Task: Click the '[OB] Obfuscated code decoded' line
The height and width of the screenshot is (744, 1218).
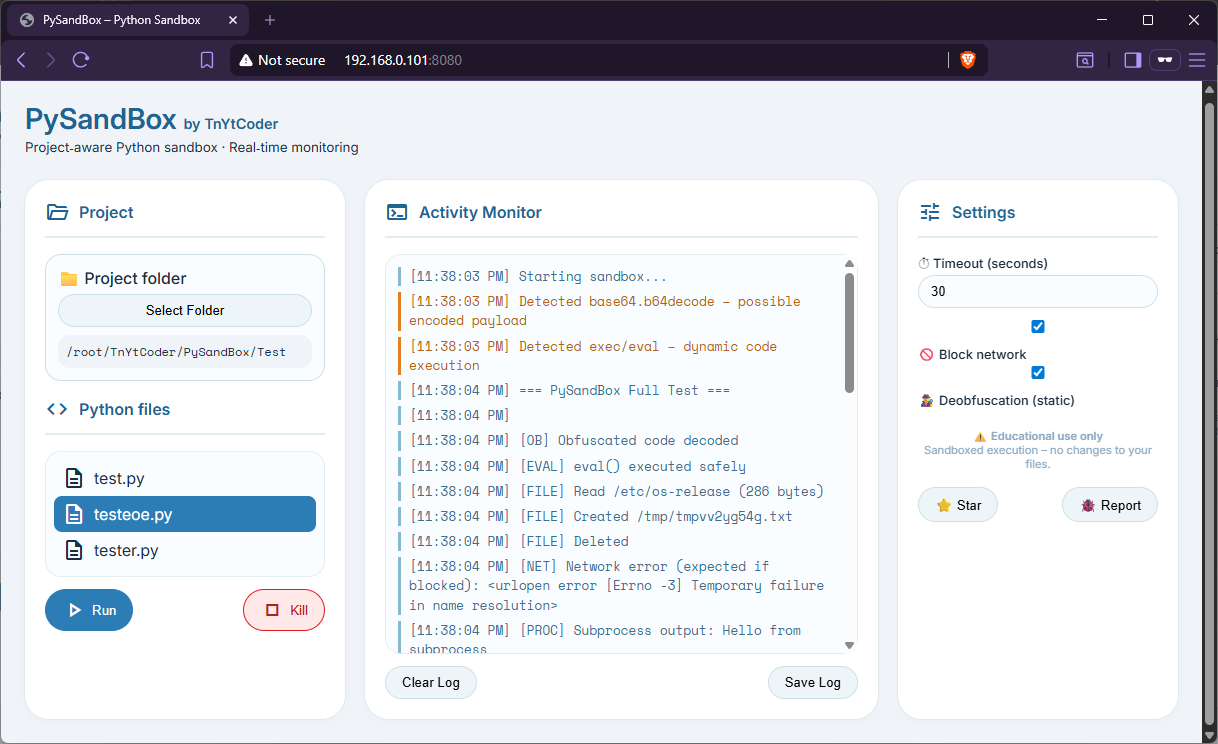Action: (x=620, y=440)
